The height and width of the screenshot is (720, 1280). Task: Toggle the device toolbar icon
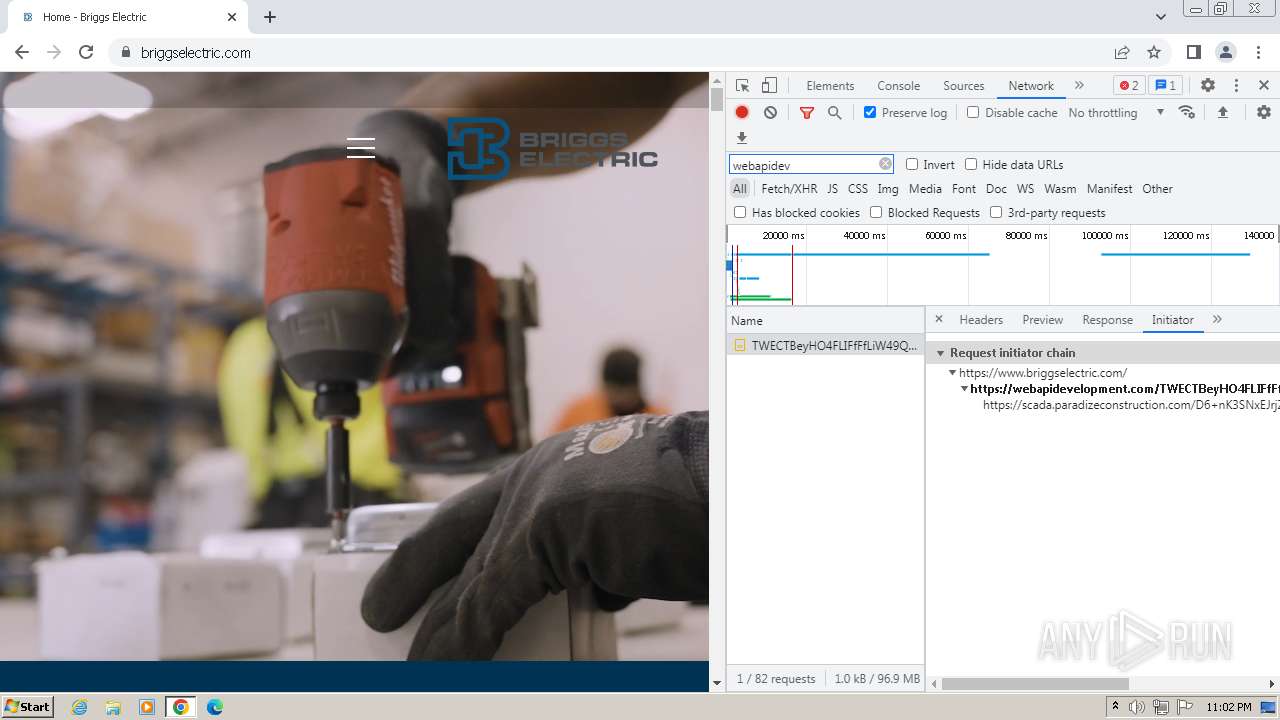coord(769,86)
